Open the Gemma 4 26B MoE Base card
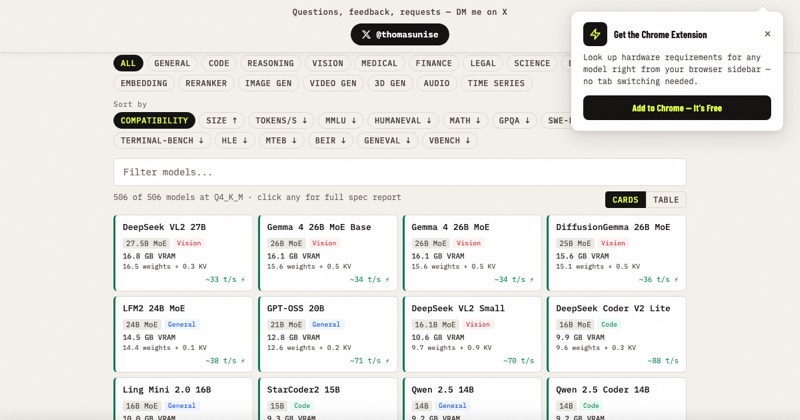 pos(328,253)
